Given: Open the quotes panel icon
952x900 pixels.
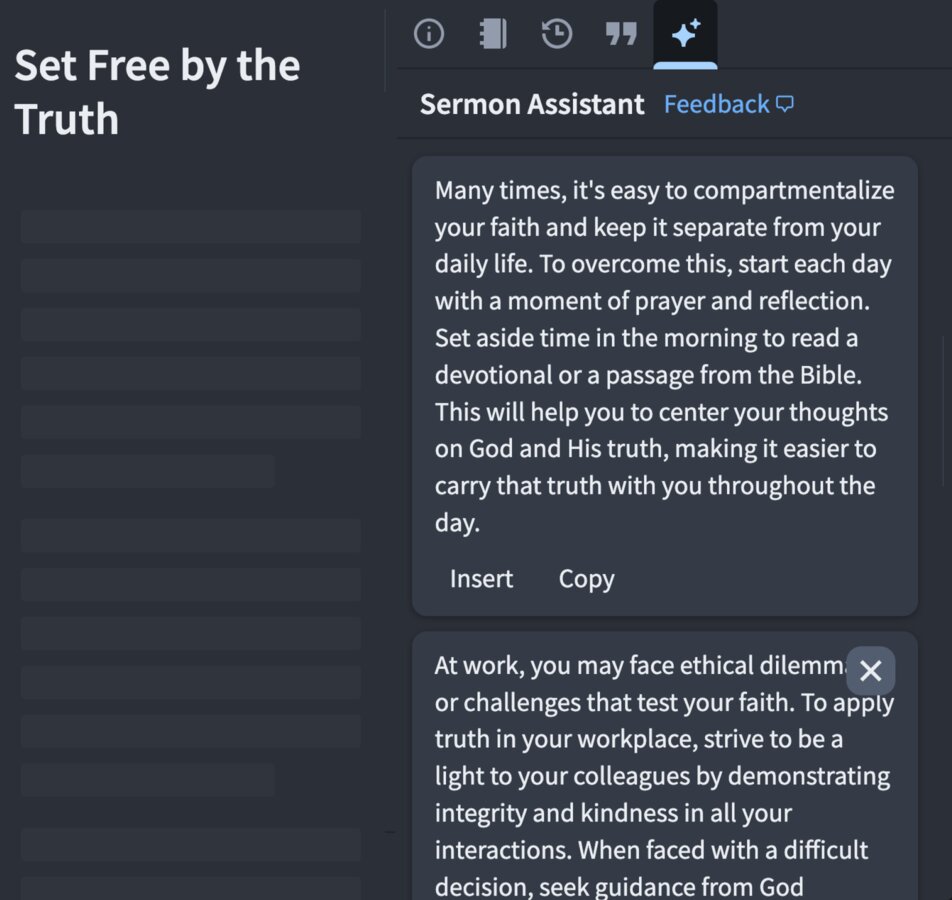Looking at the screenshot, I should (x=621, y=33).
